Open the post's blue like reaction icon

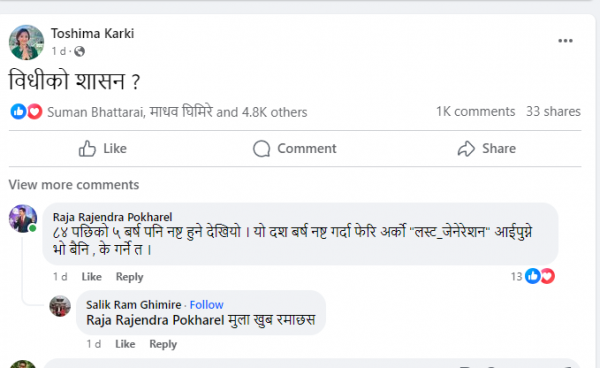click(18, 112)
